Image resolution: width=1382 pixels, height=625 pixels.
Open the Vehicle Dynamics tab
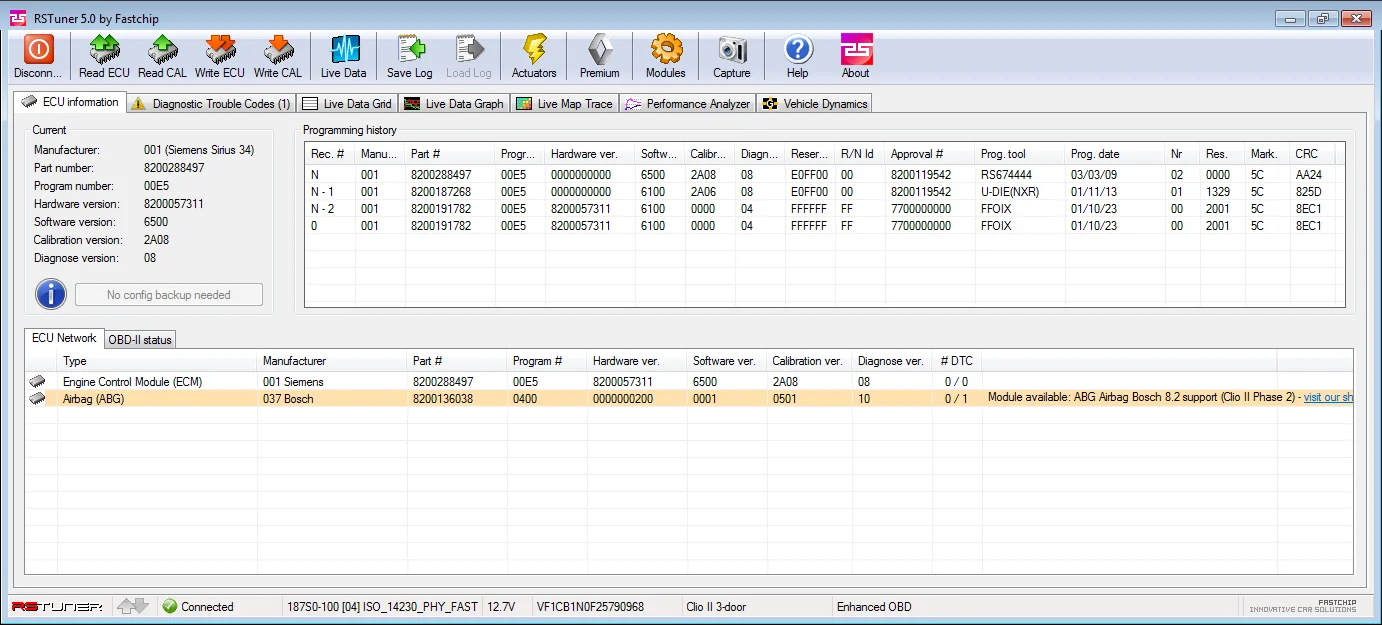(x=815, y=104)
